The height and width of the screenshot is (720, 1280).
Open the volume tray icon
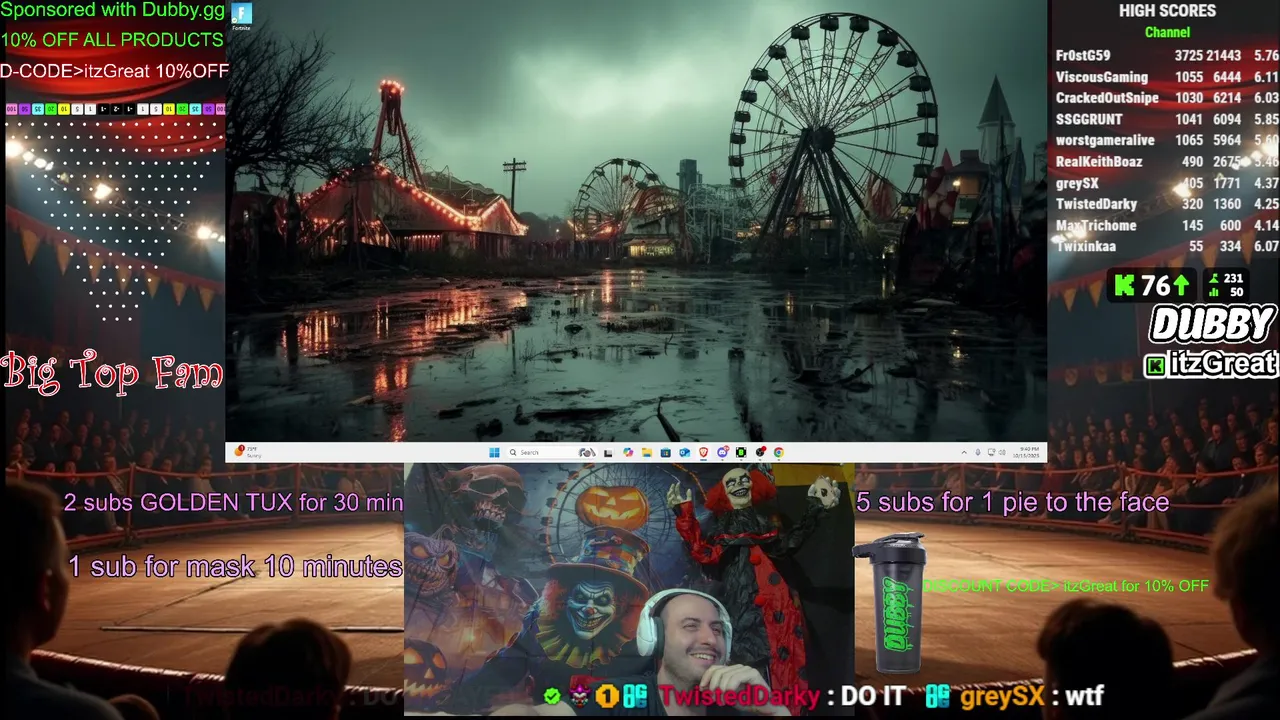1002,452
